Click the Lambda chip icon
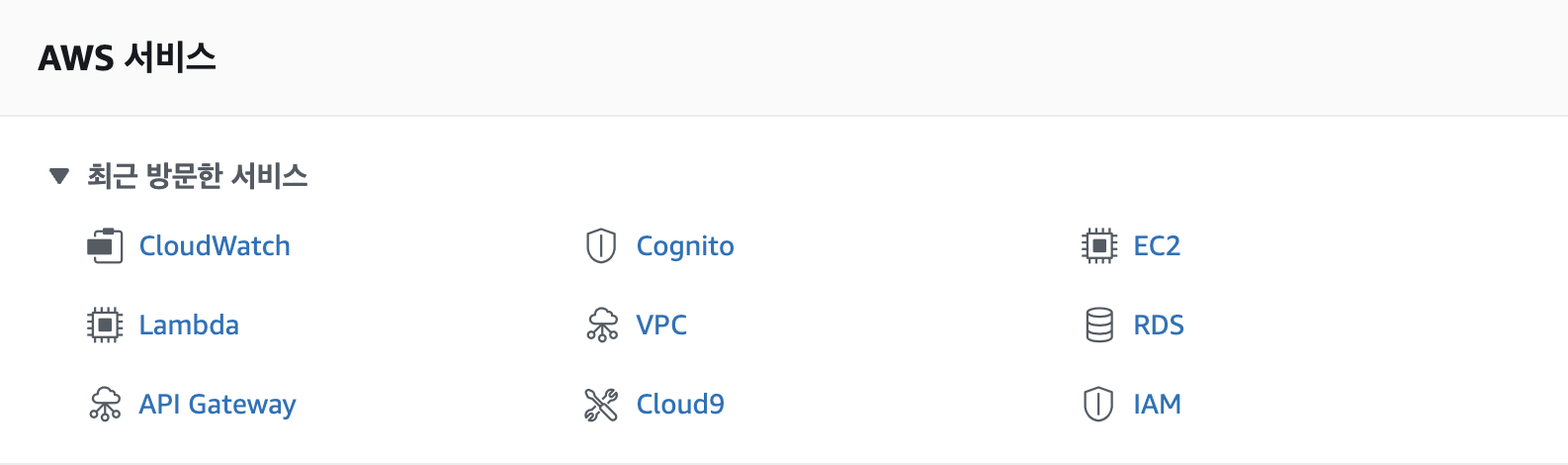This screenshot has height=465, width=1568. coord(105,325)
